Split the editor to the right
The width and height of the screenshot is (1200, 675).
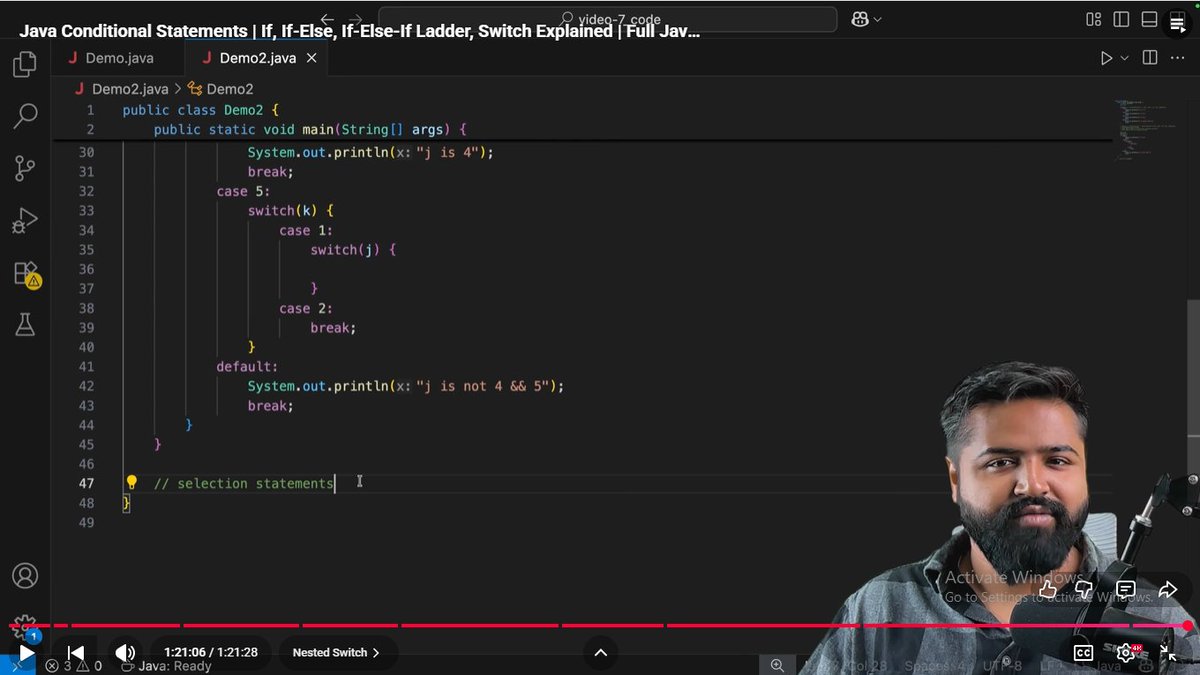point(1150,59)
